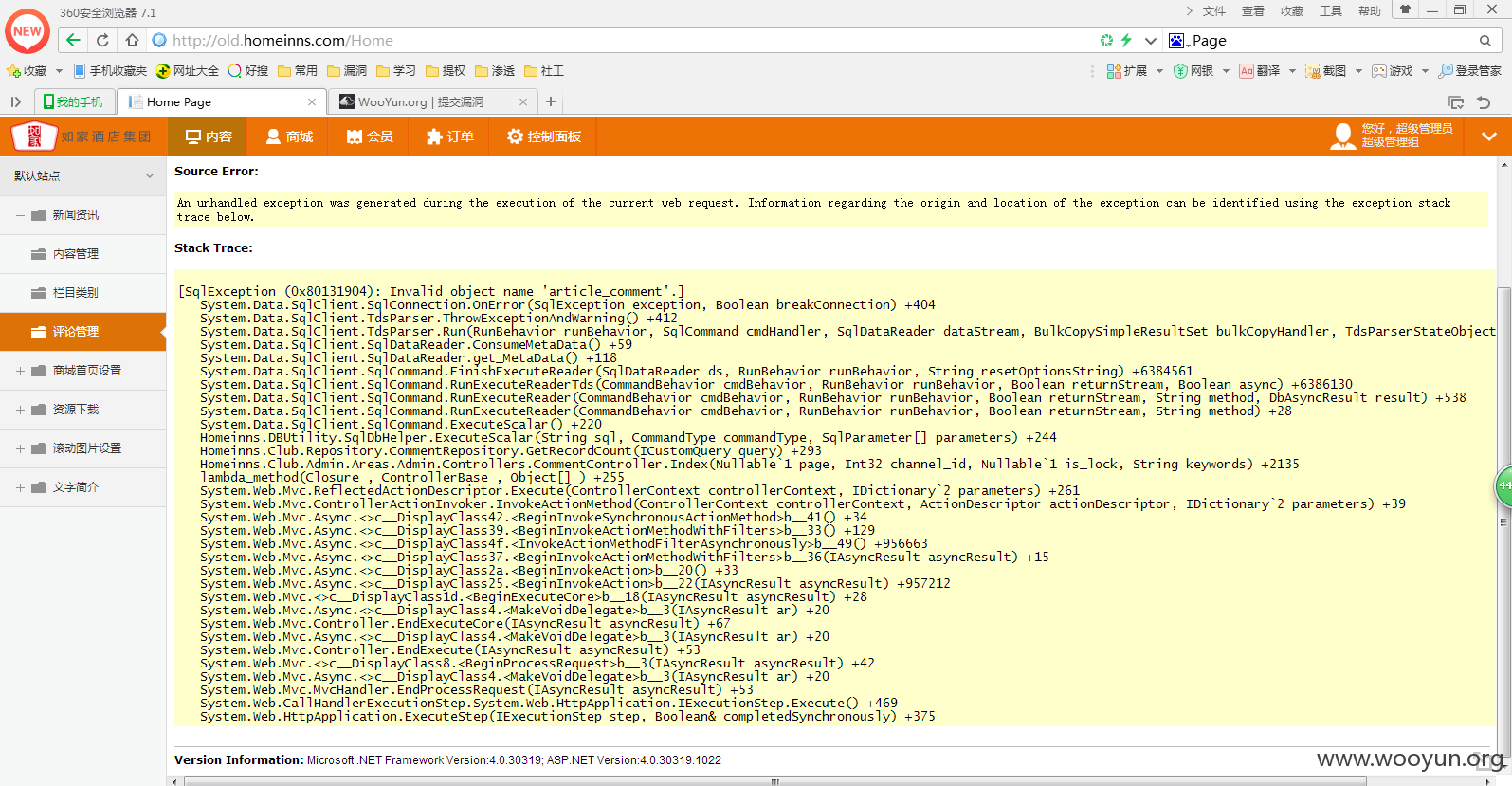Expand the dropdown arrow next to 网银
The width and height of the screenshot is (1512, 786).
[1225, 71]
